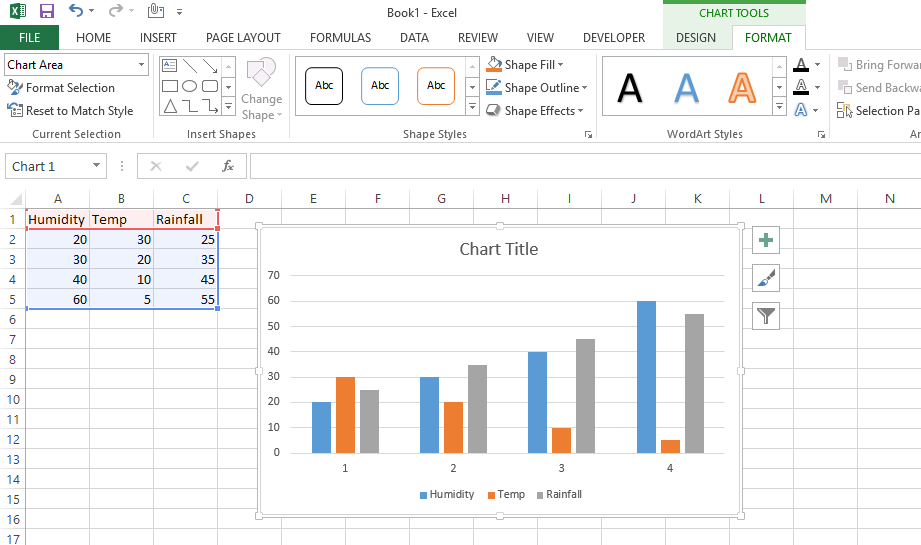Image resolution: width=921 pixels, height=545 pixels.
Task: Click the Select All corner triangle
Action: [x=16, y=199]
